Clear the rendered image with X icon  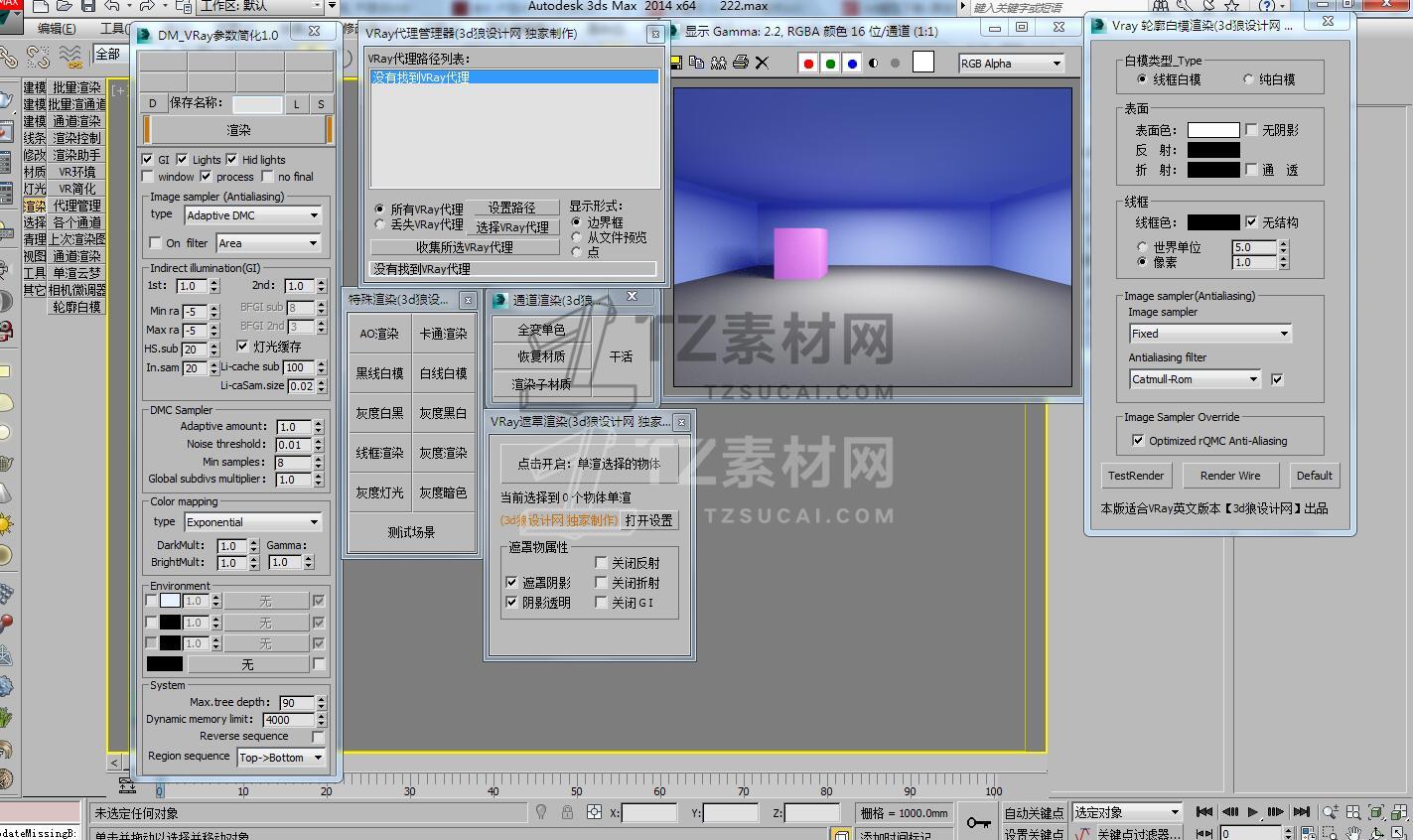762,63
